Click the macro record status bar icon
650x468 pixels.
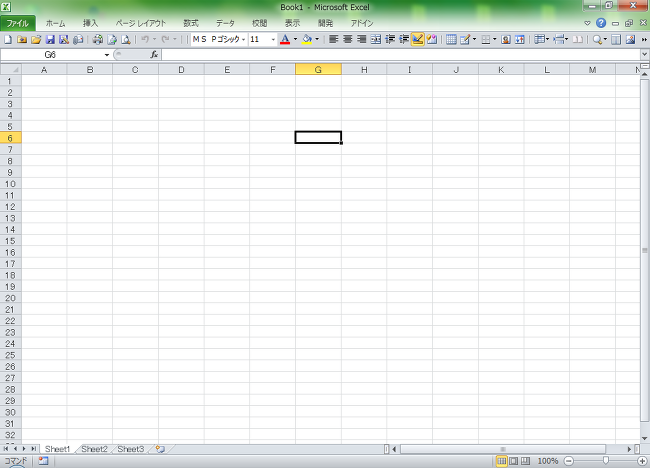pyautogui.click(x=44, y=461)
